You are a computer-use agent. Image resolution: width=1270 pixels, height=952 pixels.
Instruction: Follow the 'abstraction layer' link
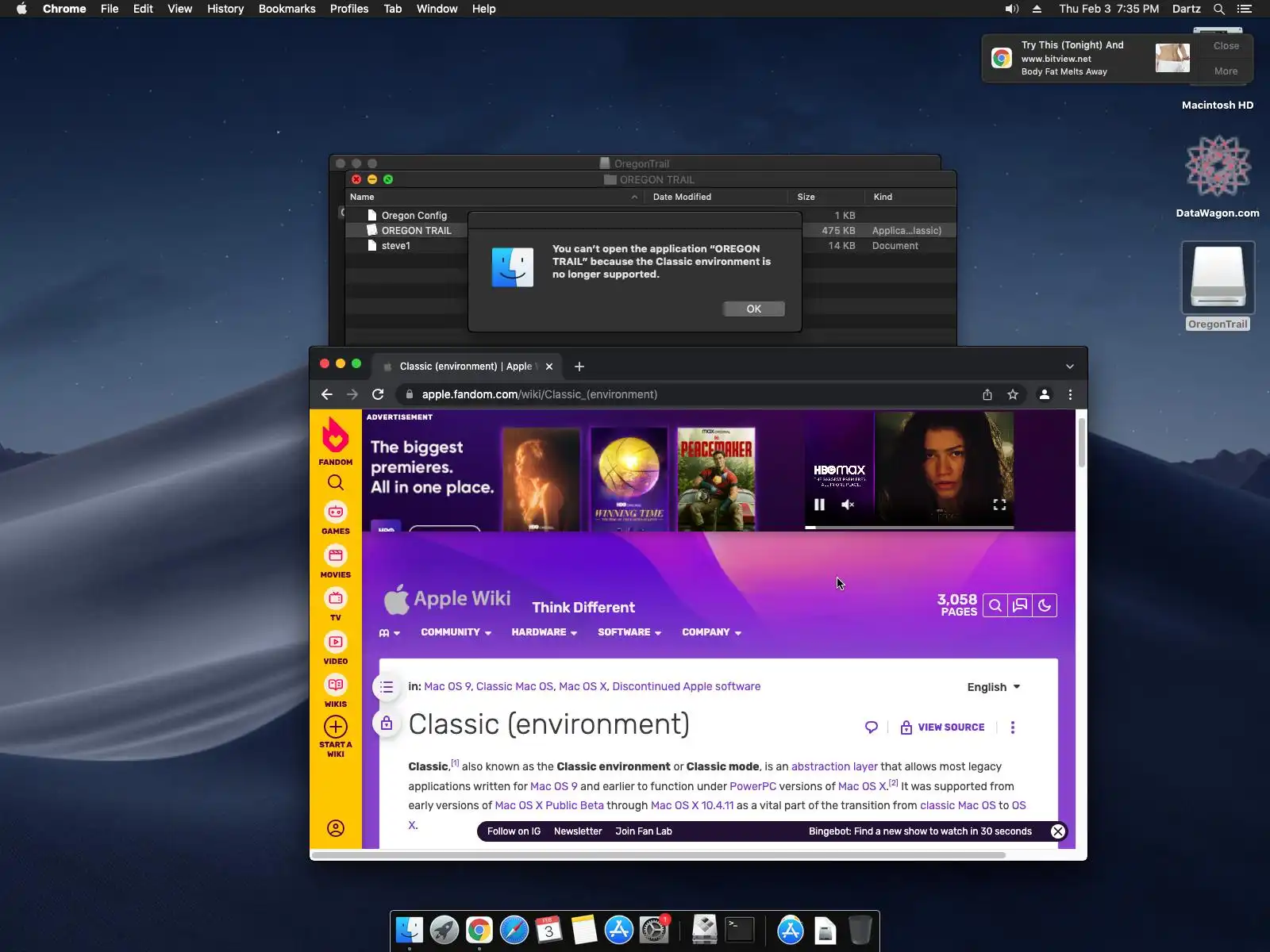coord(834,766)
